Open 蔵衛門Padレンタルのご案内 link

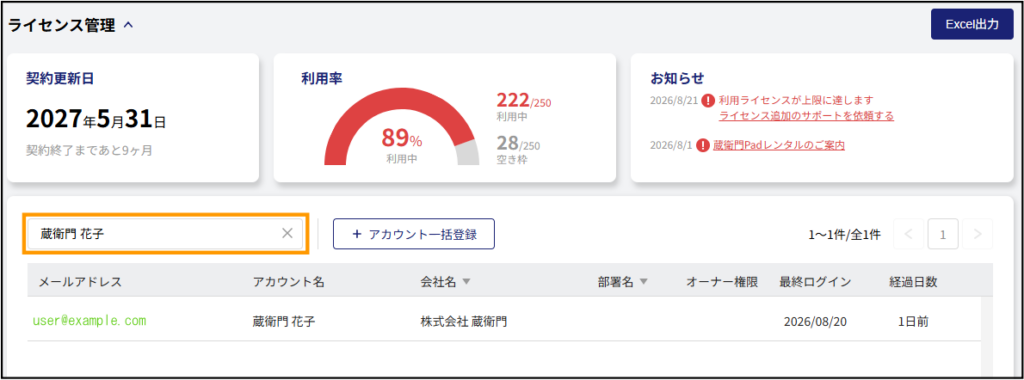[779, 145]
